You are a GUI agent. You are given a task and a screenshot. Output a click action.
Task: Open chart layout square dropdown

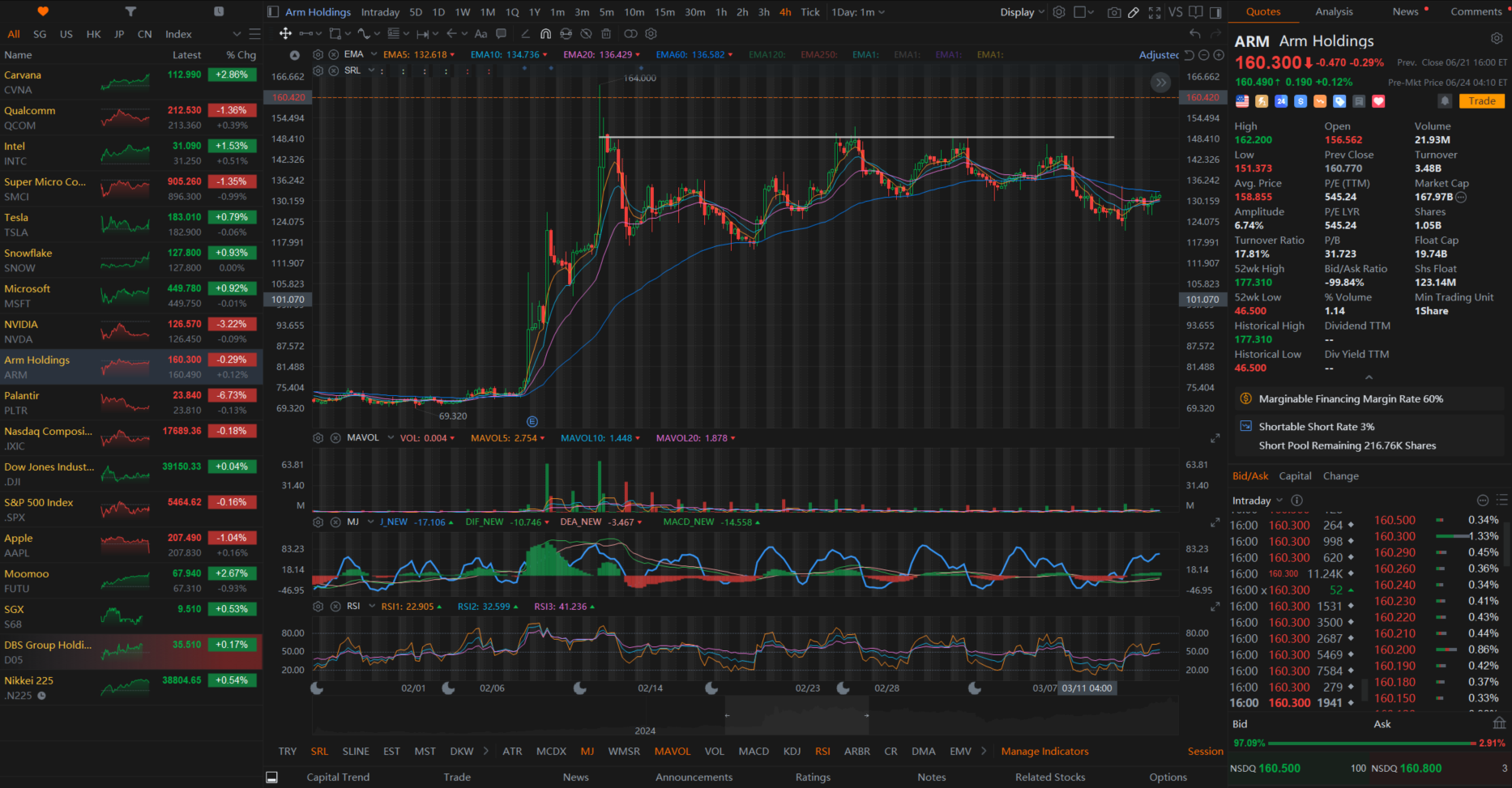point(1084,12)
